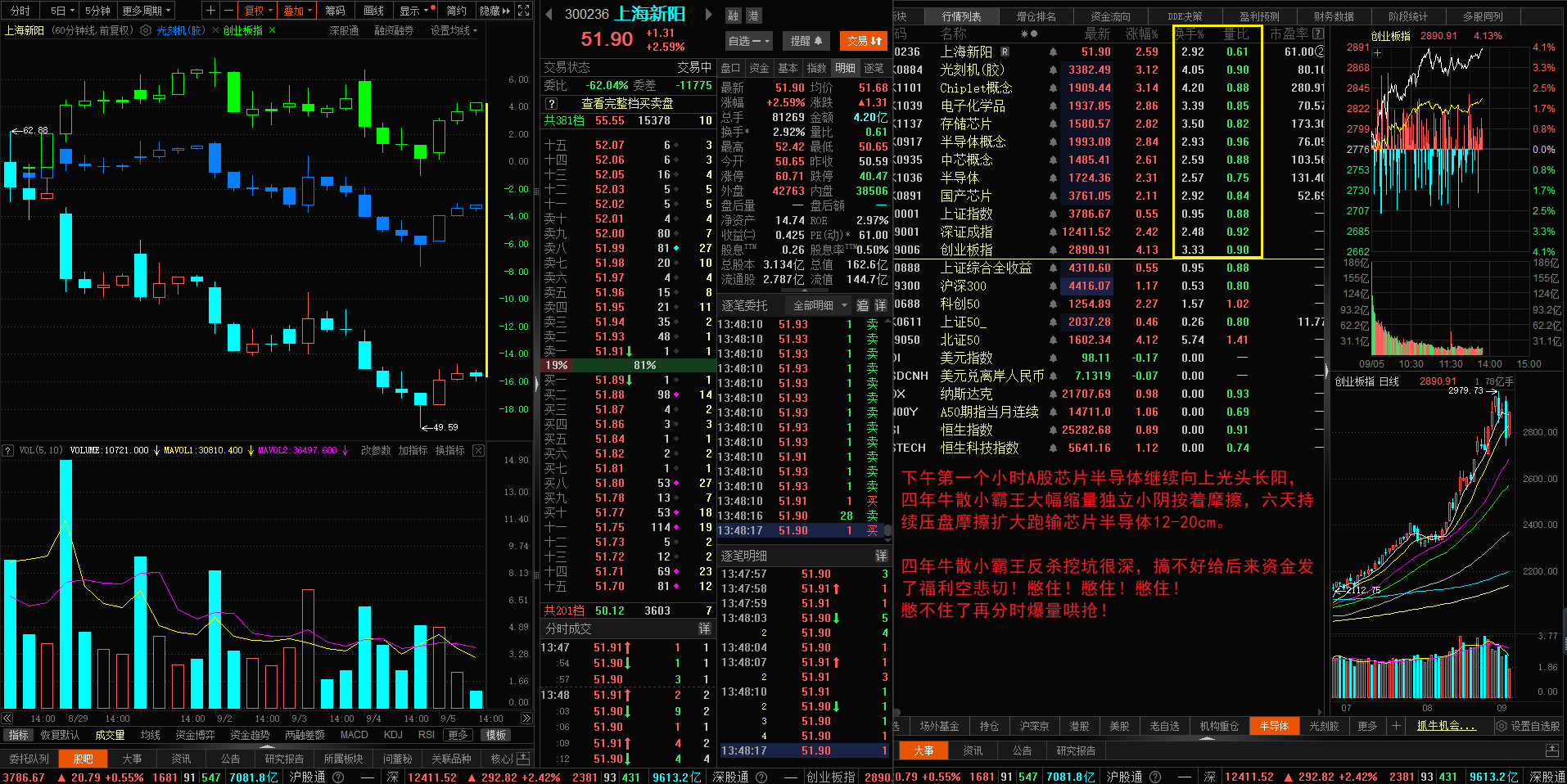
Task: Open chart settings gear next to 上海新阳 title
Action: pyautogui.click(x=145, y=30)
